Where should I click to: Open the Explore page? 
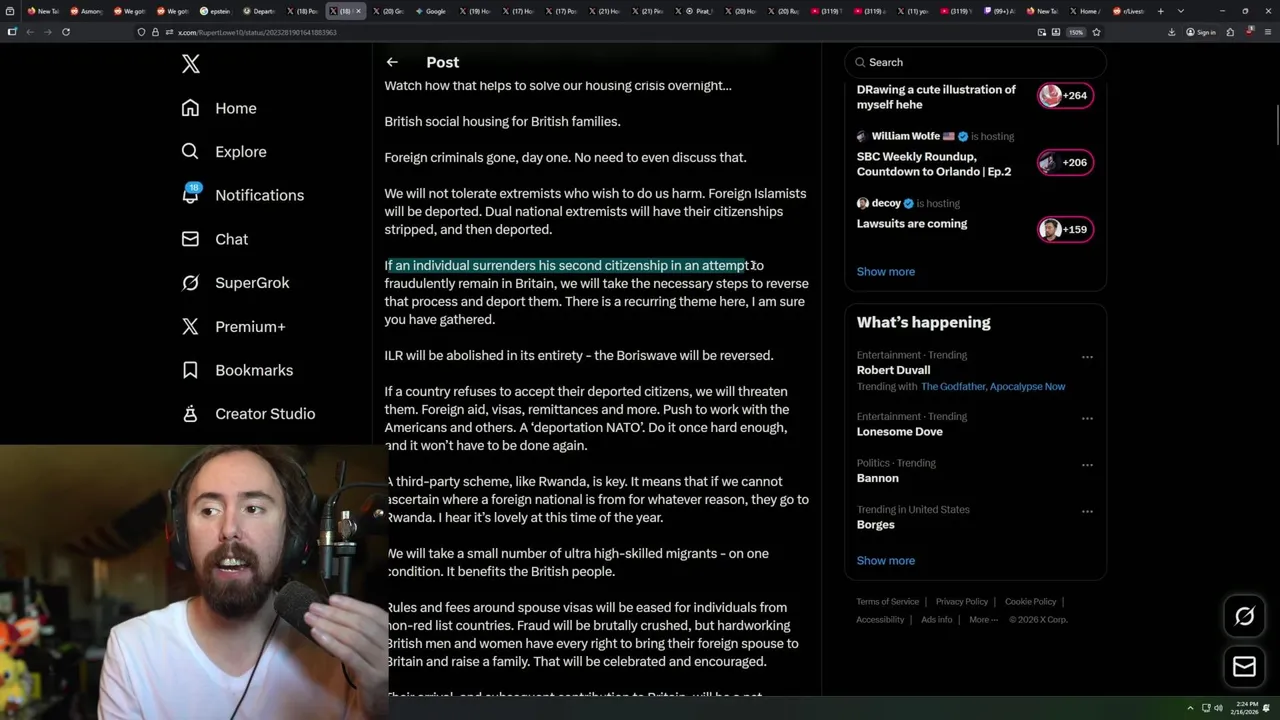tap(224, 152)
